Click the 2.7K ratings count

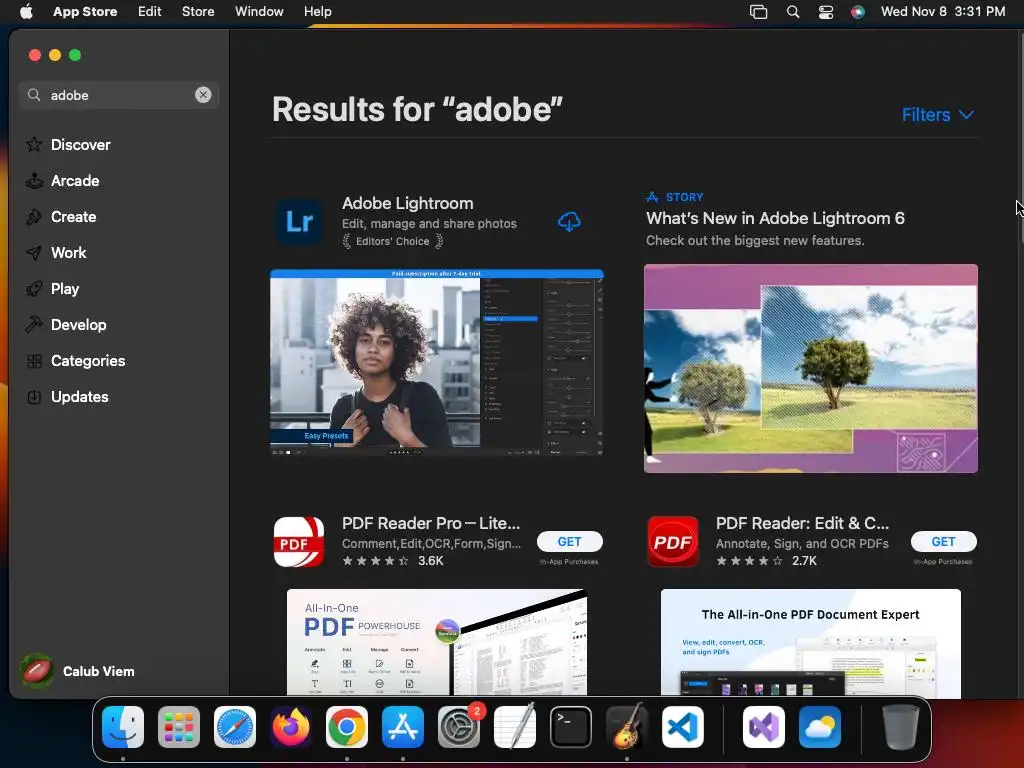pos(804,560)
